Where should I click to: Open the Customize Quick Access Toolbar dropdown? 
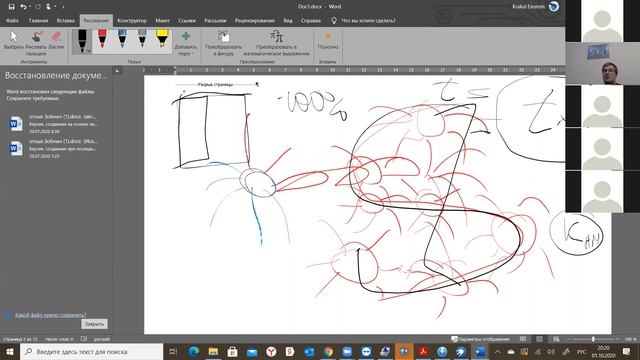pos(63,7)
